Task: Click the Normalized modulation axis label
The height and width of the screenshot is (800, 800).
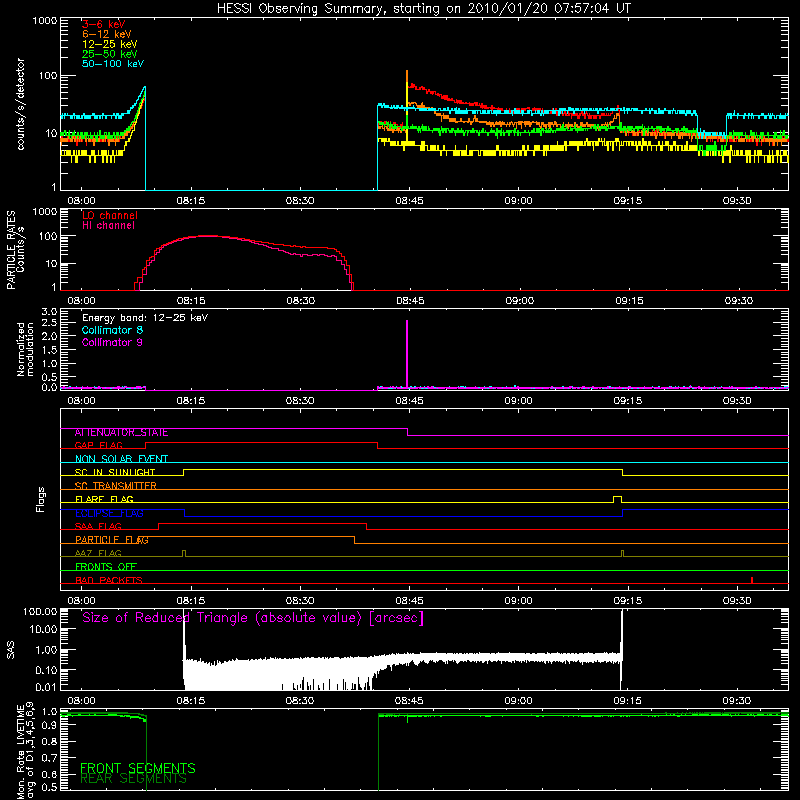Action: [x=25, y=349]
